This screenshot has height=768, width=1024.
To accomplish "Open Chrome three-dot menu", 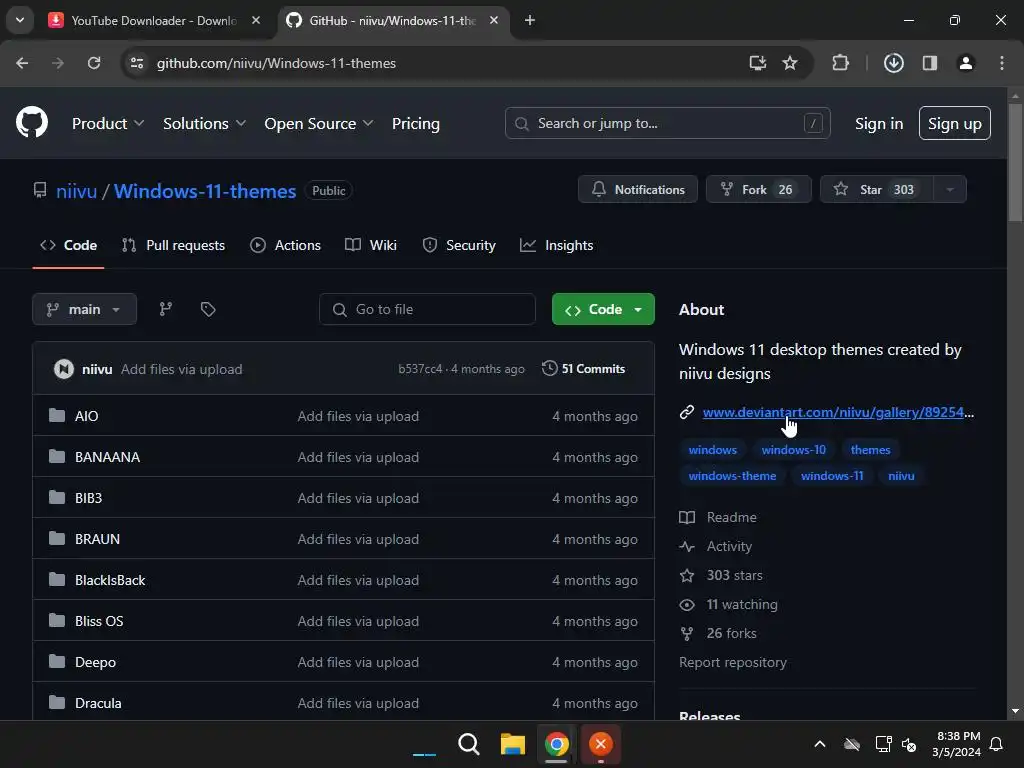I will tap(1002, 63).
